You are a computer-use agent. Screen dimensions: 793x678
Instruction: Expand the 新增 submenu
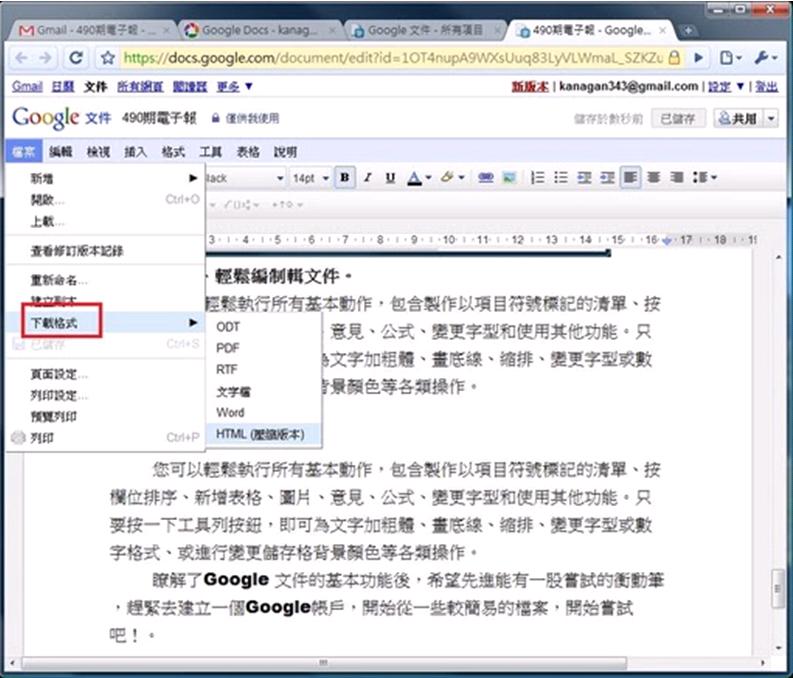pyautogui.click(x=106, y=178)
